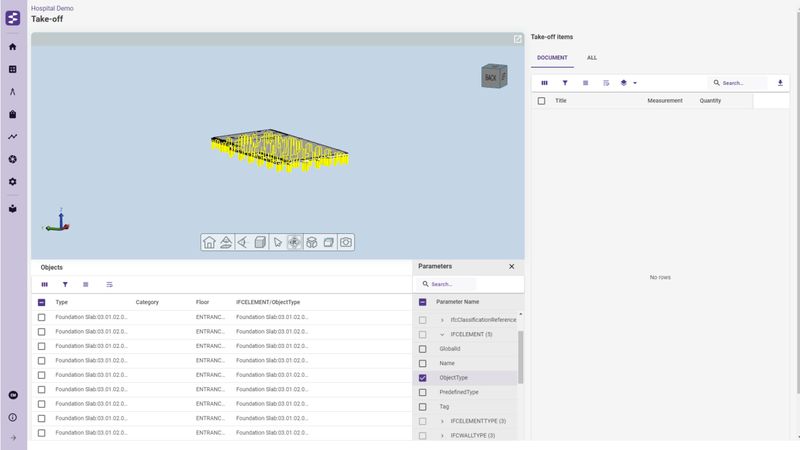Viewport: 800px width, 450px height.
Task: Check the GlobalId parameter checkbox
Action: 422,349
